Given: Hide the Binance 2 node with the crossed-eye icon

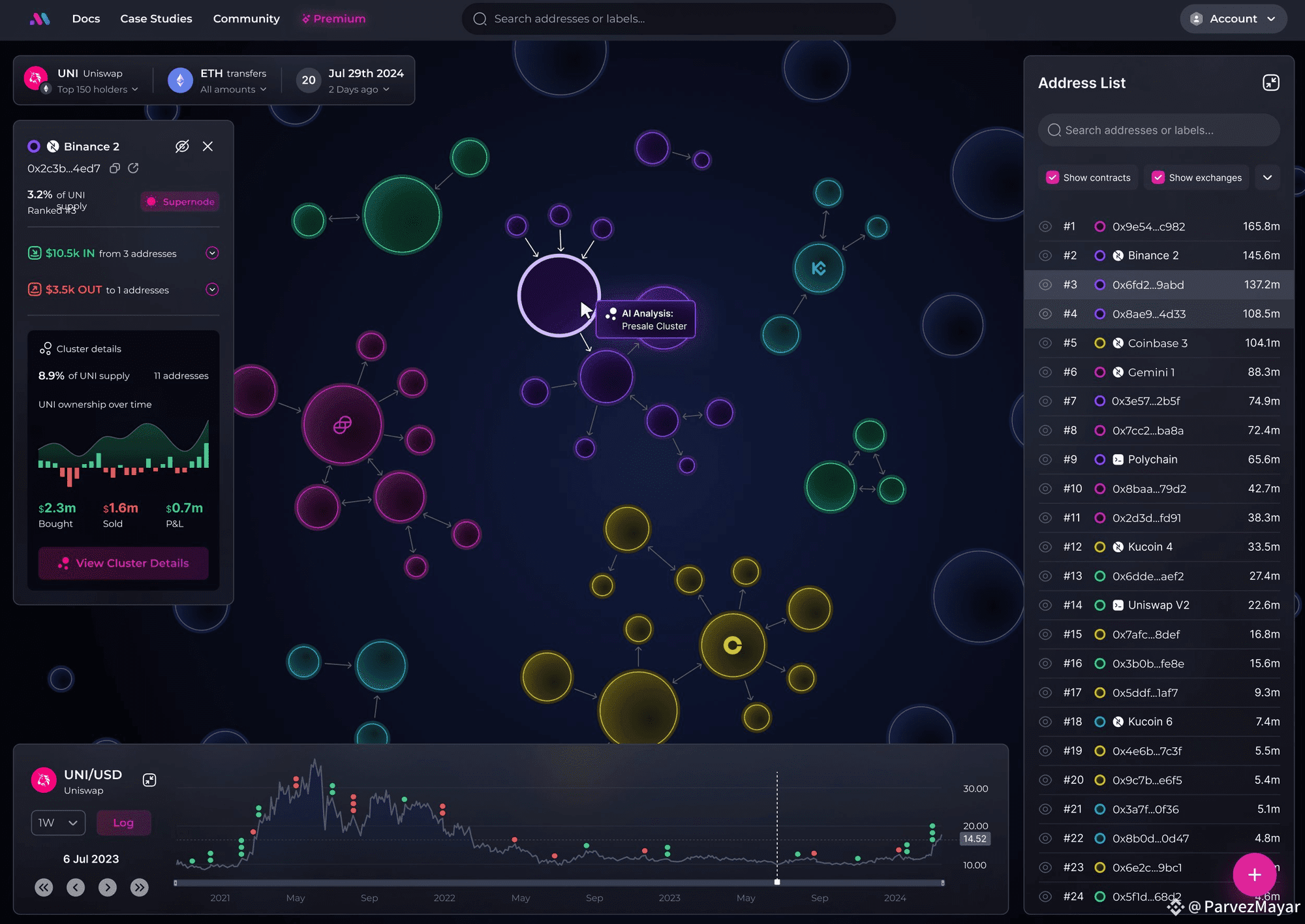Looking at the screenshot, I should (182, 146).
